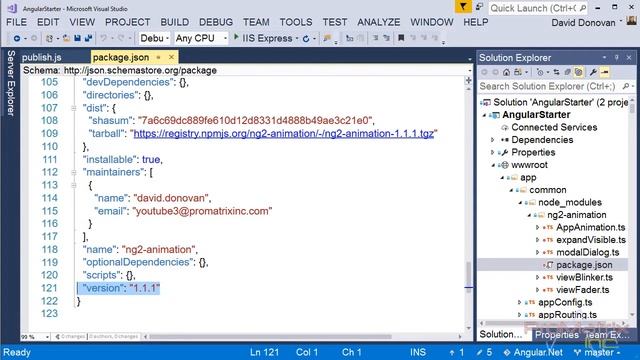Expand the AppAnimation.ts node
The height and width of the screenshot is (360, 640).
(537, 227)
